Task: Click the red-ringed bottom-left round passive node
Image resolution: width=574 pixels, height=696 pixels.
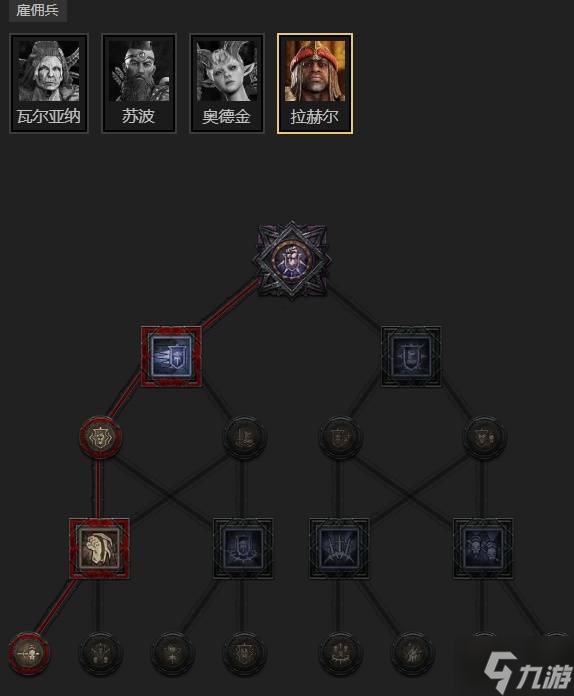Action: [29, 654]
